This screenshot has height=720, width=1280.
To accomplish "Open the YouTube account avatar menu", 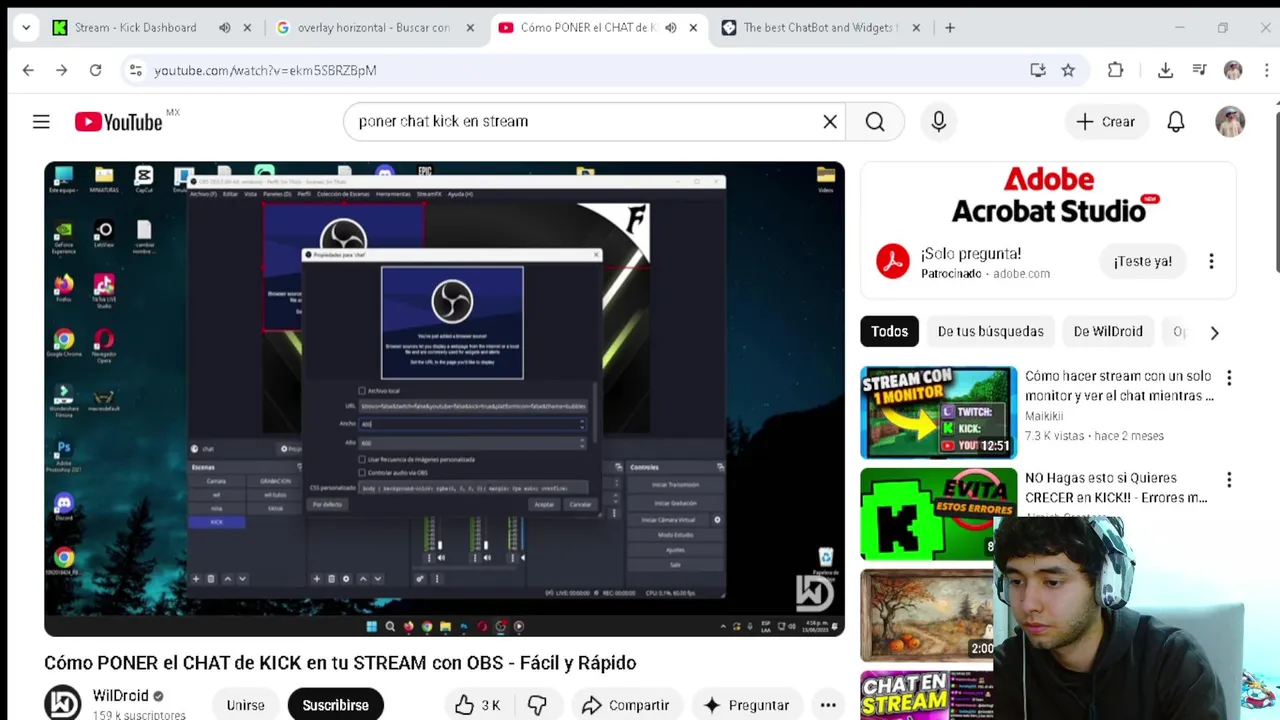I will (1230, 121).
